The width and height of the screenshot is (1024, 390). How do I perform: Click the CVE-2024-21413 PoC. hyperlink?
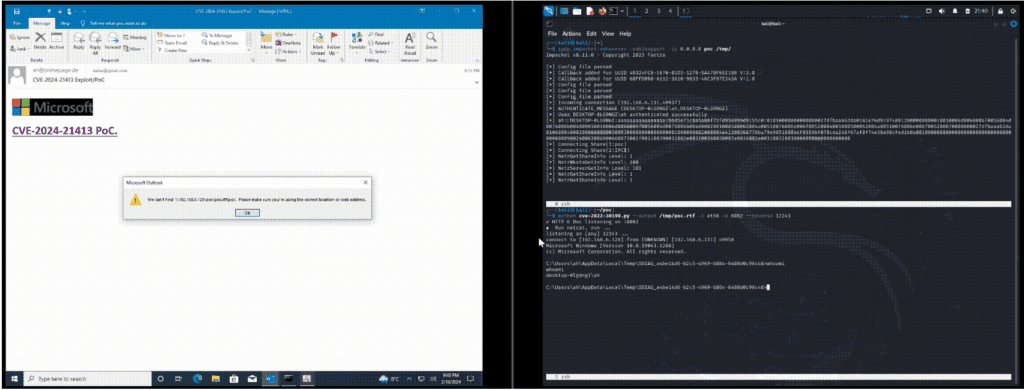65,131
